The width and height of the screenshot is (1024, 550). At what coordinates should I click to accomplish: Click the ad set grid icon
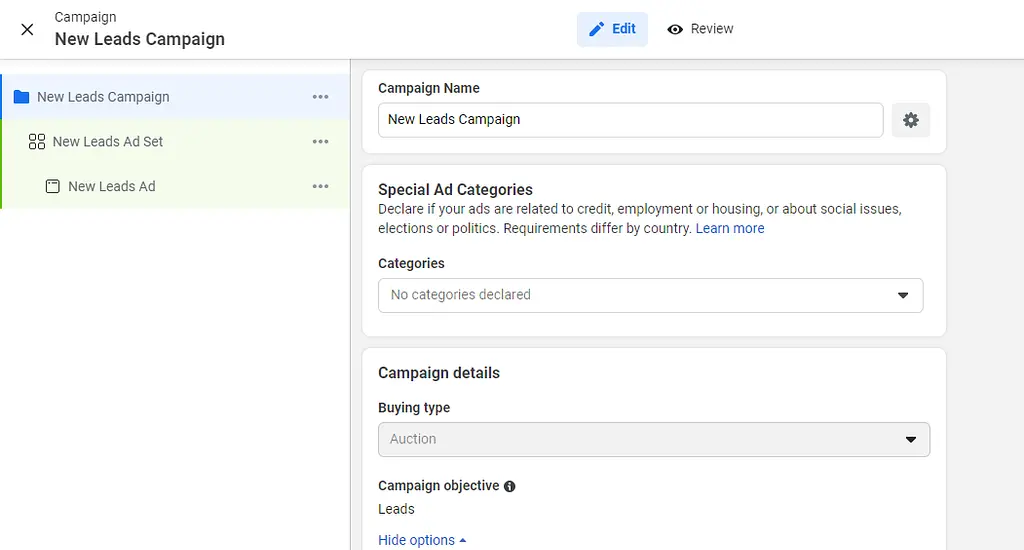[37, 142]
